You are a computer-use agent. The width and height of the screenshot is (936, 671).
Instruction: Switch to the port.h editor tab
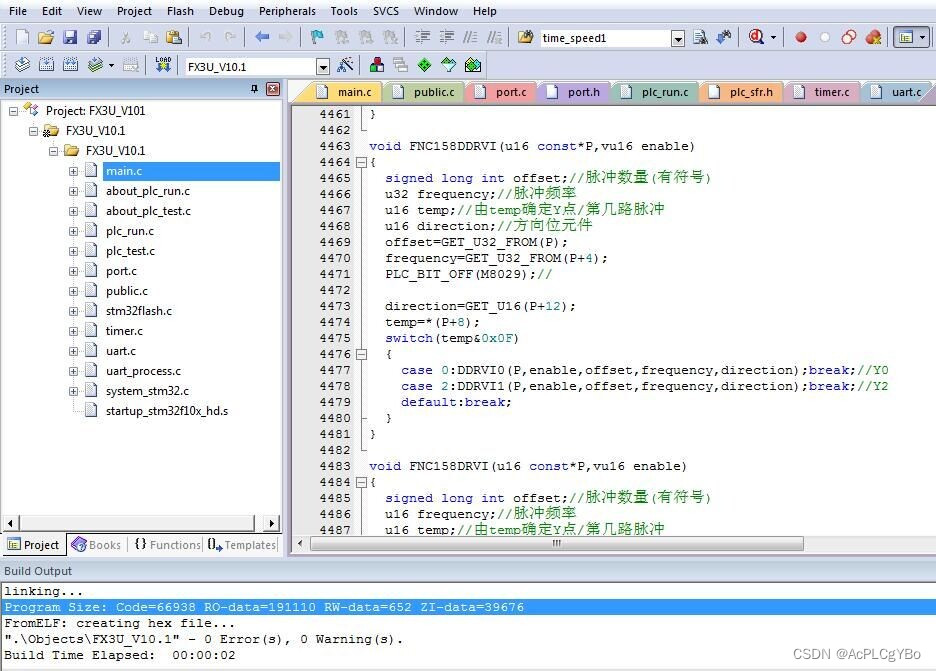point(576,92)
